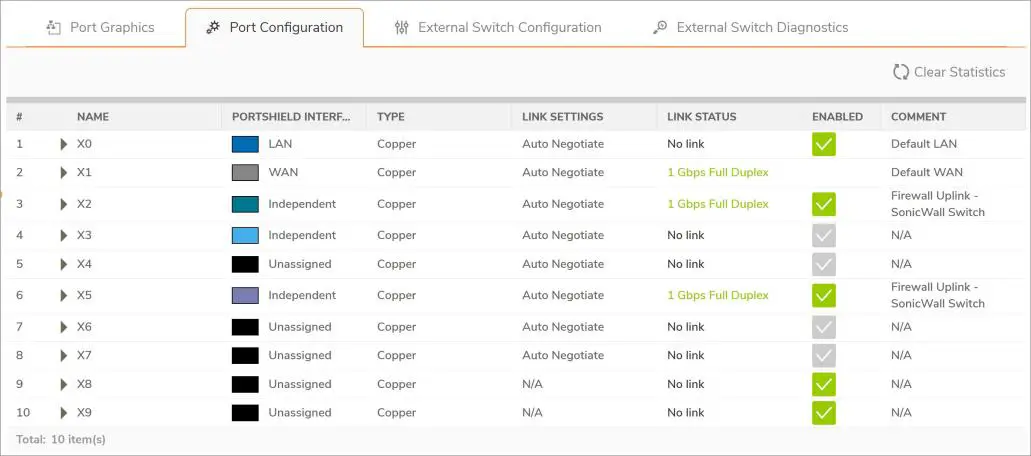Click the External Switch Configuration sliders icon
The image size is (1031, 456).
coord(402,27)
